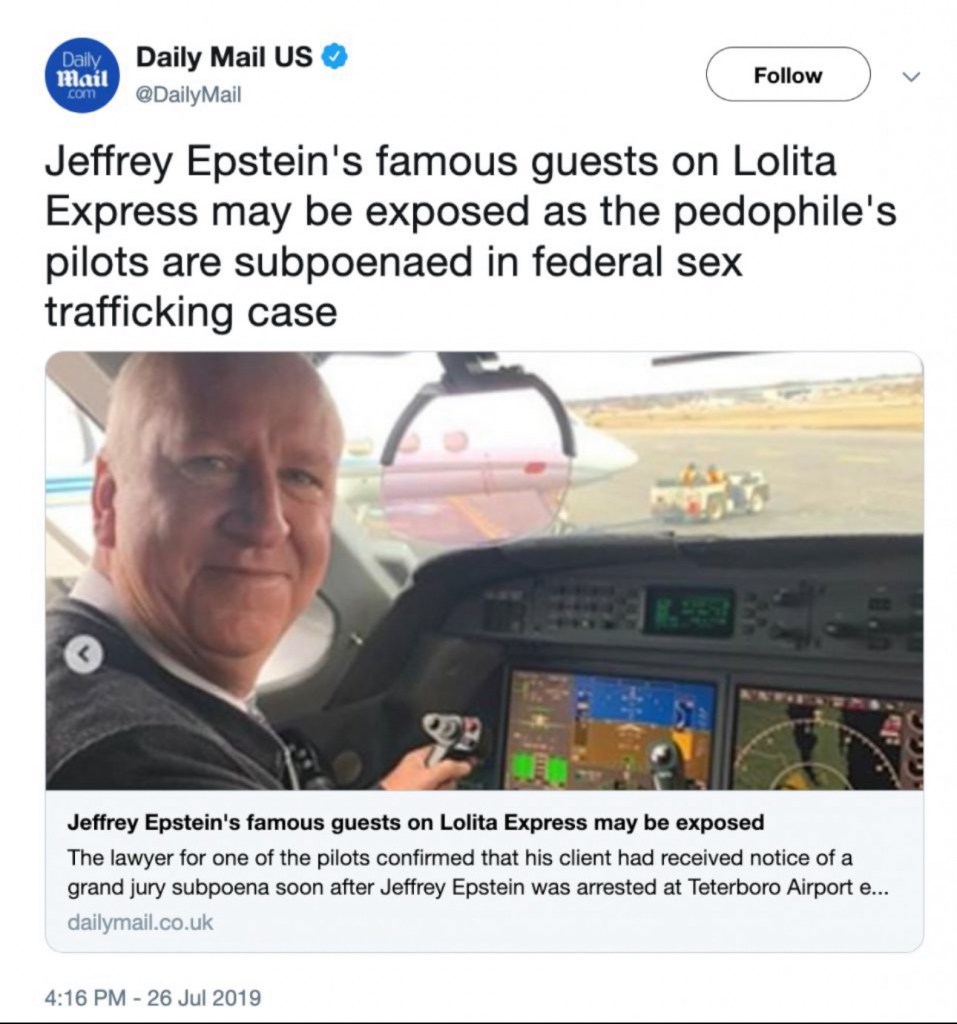This screenshot has width=957, height=1024.
Task: Click the dailymail.co.uk domain link
Action: [x=140, y=923]
